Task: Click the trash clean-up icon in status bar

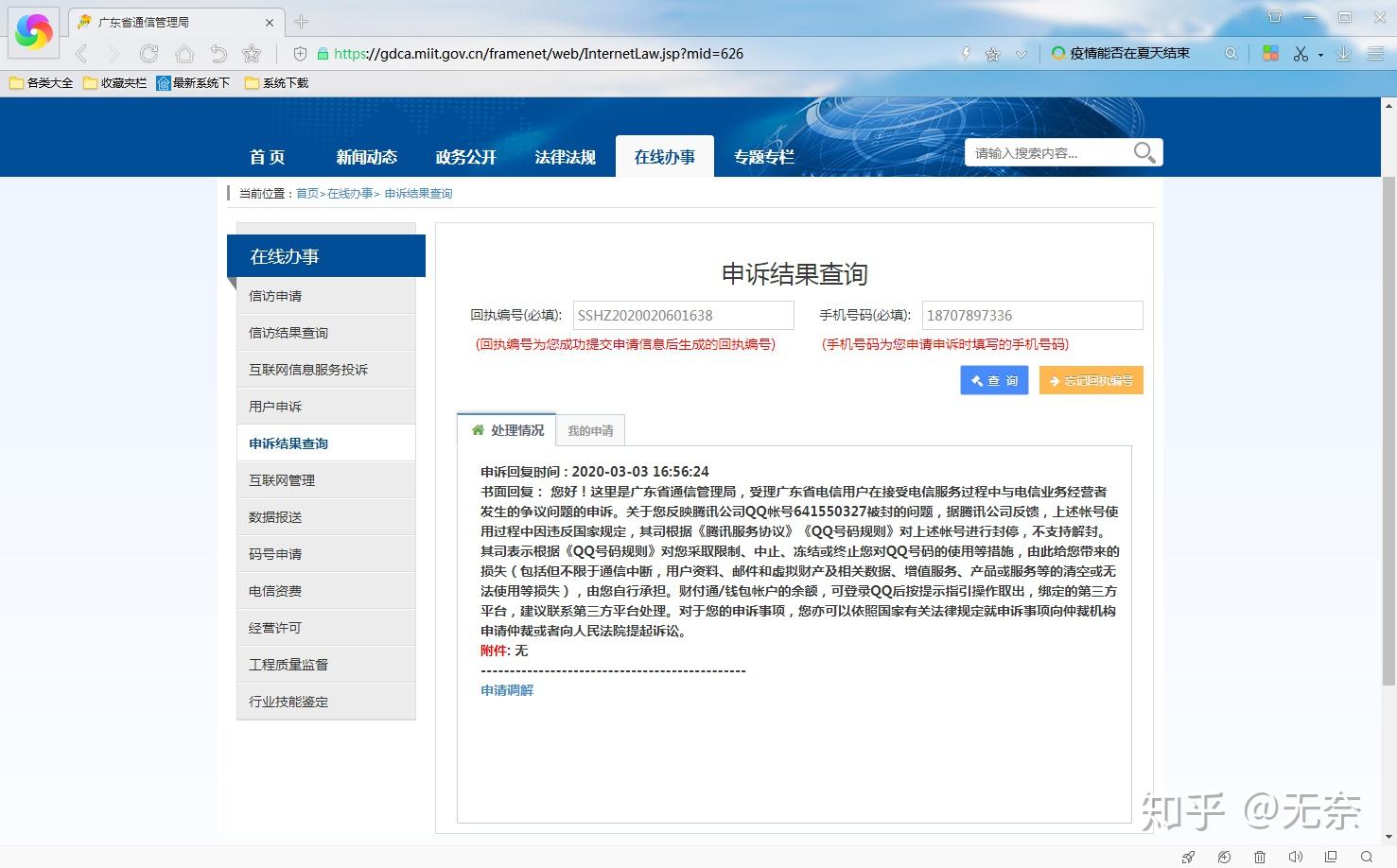Action: (x=1260, y=857)
